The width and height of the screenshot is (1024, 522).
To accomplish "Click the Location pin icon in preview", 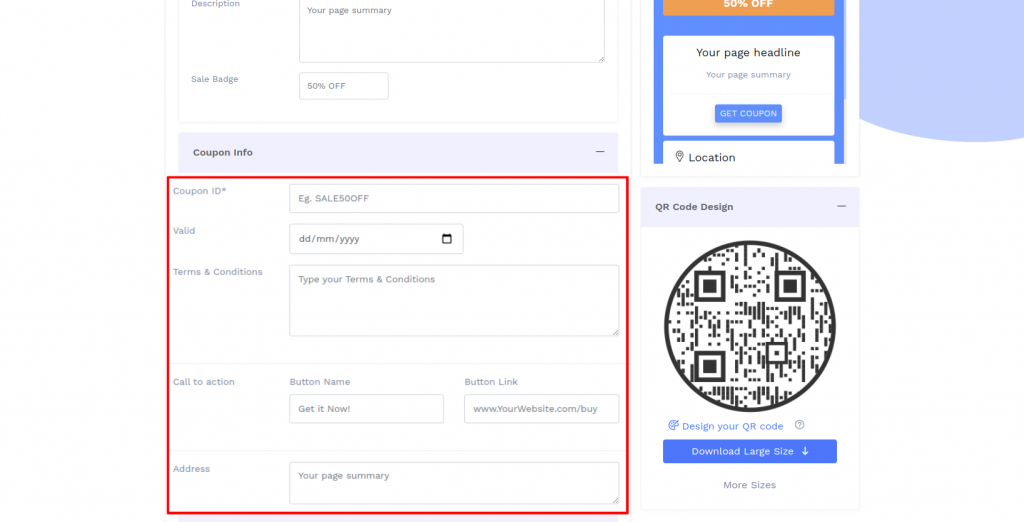I will (680, 157).
